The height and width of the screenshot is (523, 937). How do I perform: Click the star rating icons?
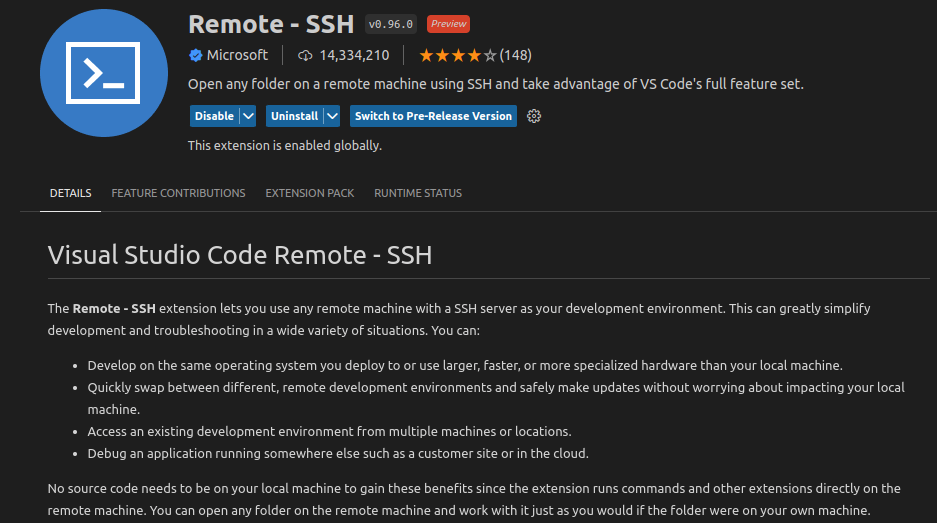tap(458, 56)
